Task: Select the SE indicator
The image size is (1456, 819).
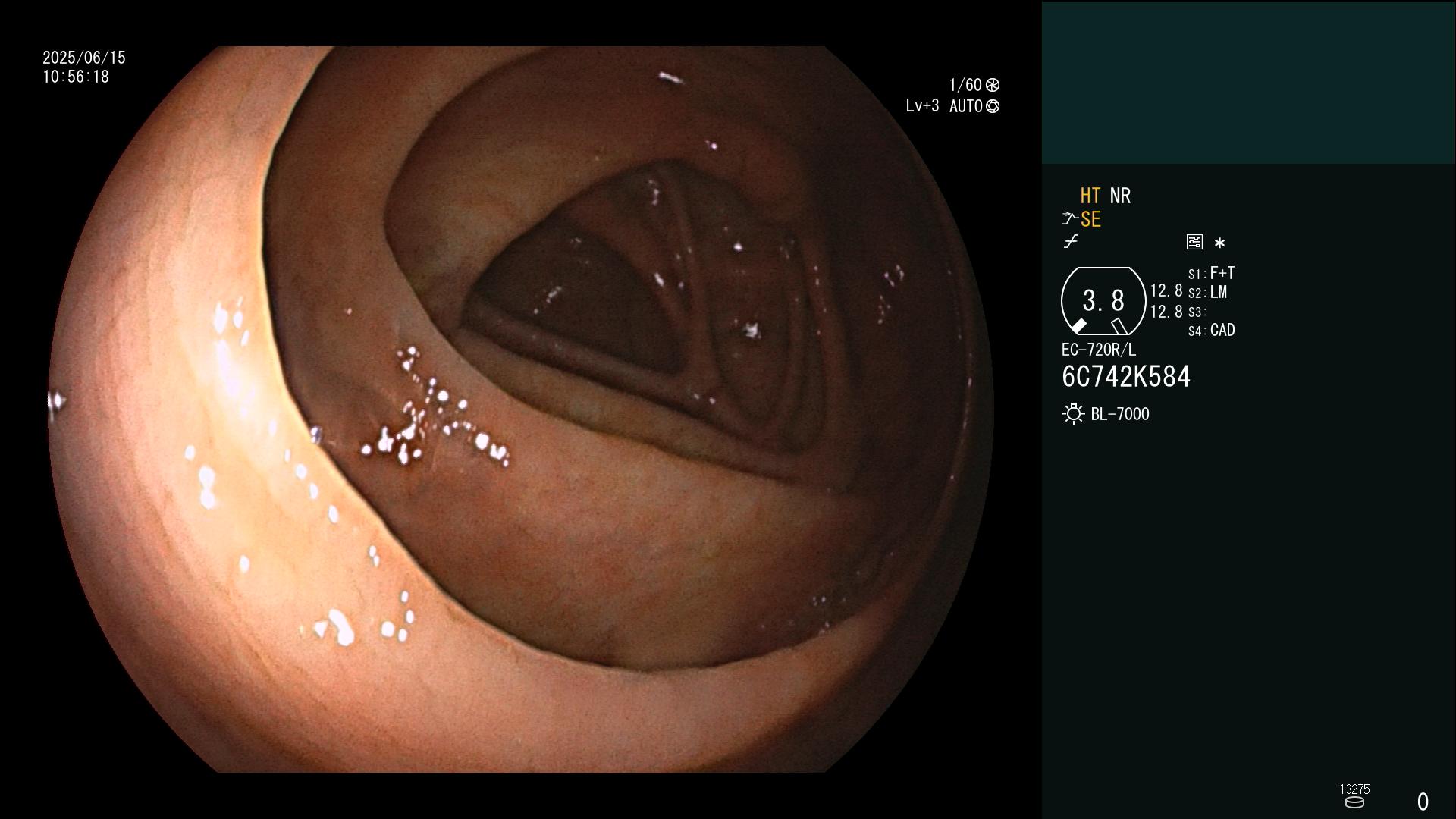Action: pos(1090,219)
